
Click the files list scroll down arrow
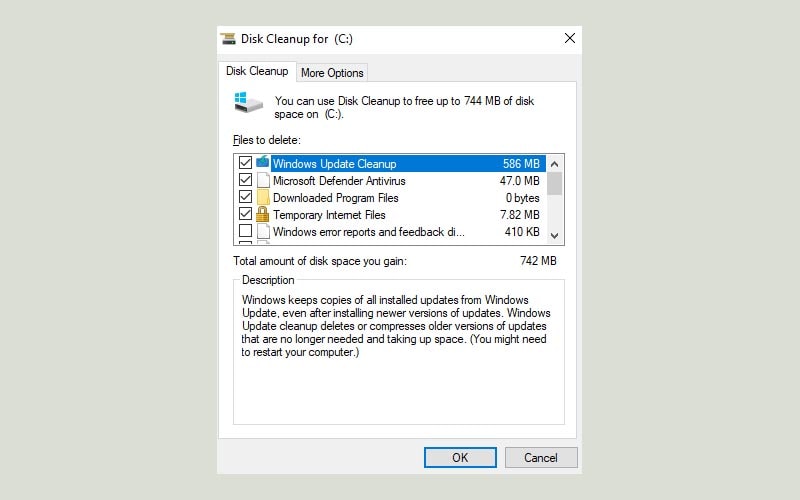tap(555, 236)
